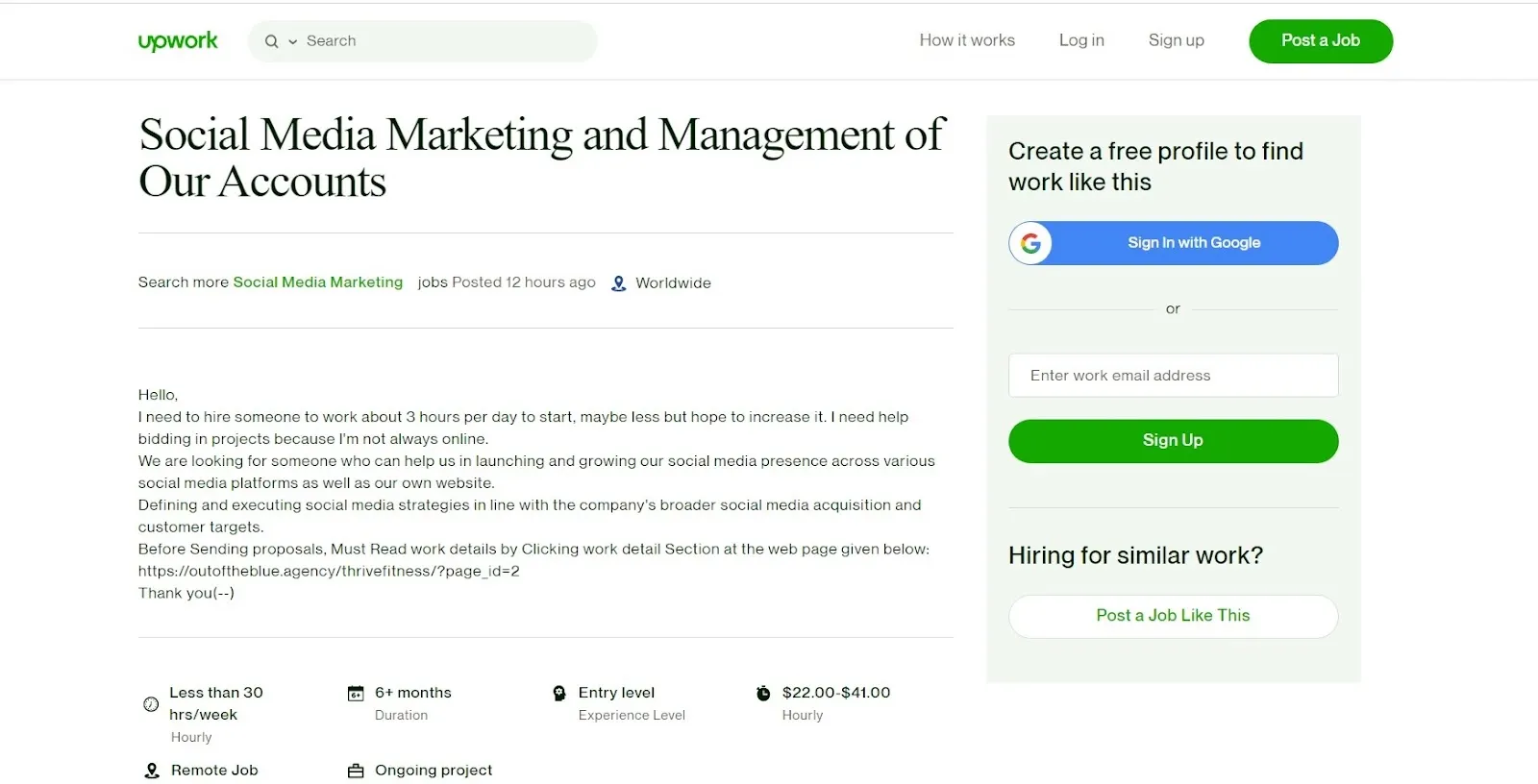The height and width of the screenshot is (784, 1538).
Task: Click the Upwork logo
Action: 177,40
